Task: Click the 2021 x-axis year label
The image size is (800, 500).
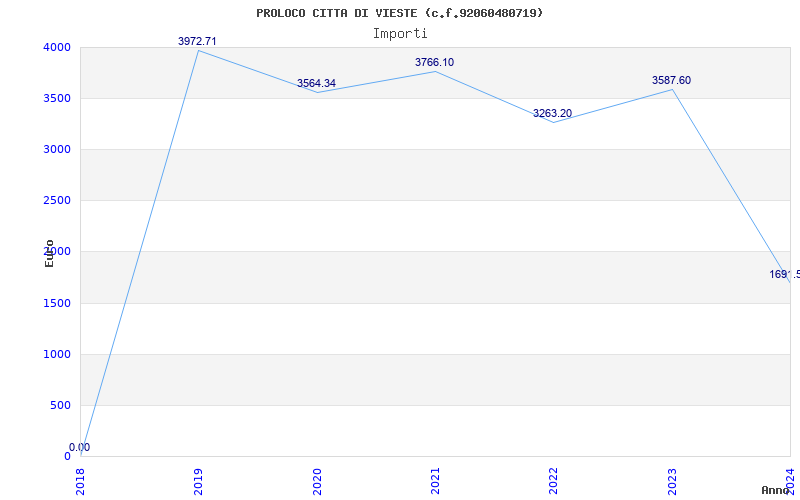Action: point(435,481)
